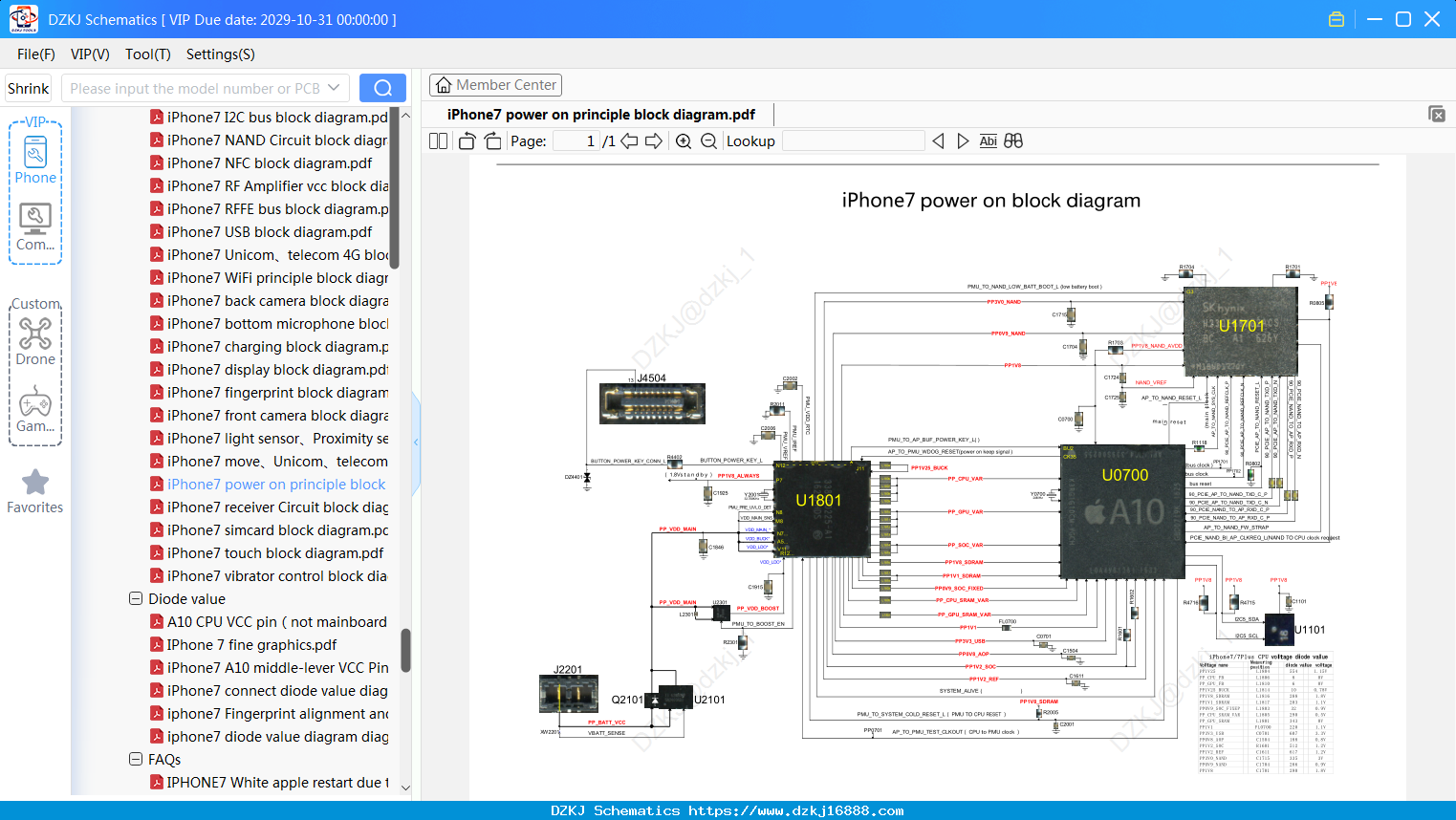
Task: Click the Lookup text field
Action: [853, 141]
